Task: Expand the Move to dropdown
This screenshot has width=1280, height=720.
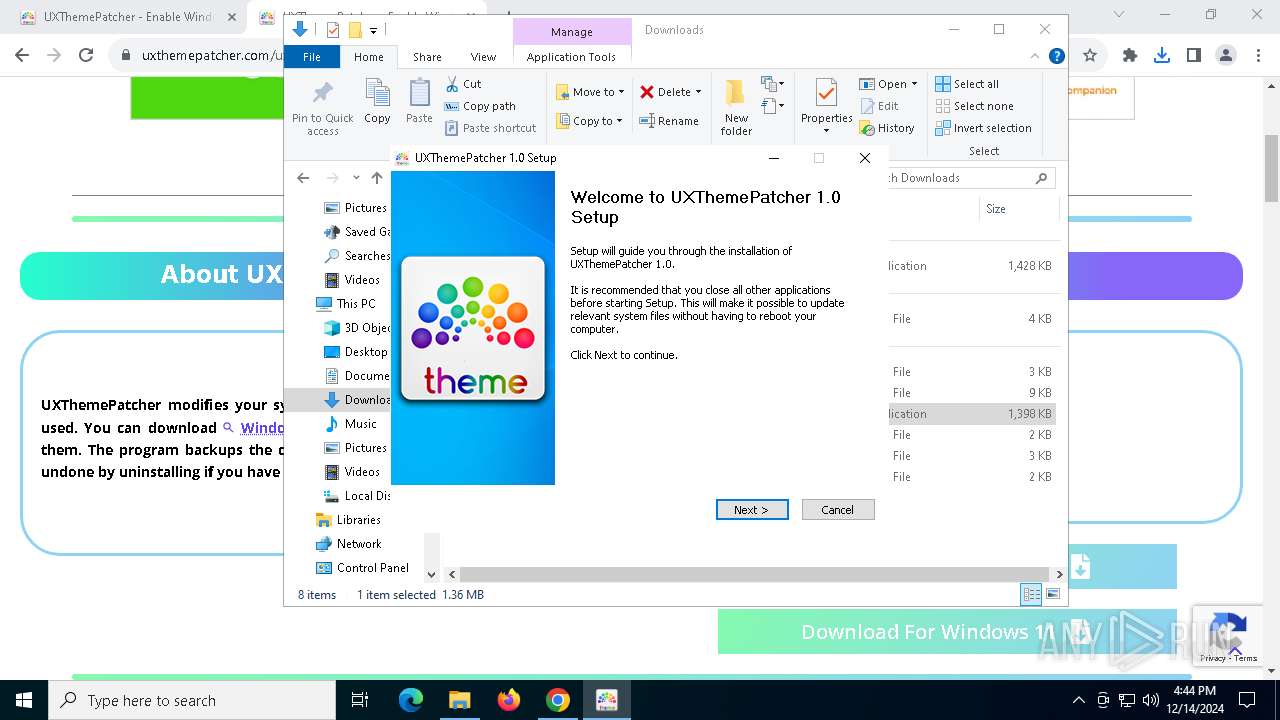Action: pos(621,92)
